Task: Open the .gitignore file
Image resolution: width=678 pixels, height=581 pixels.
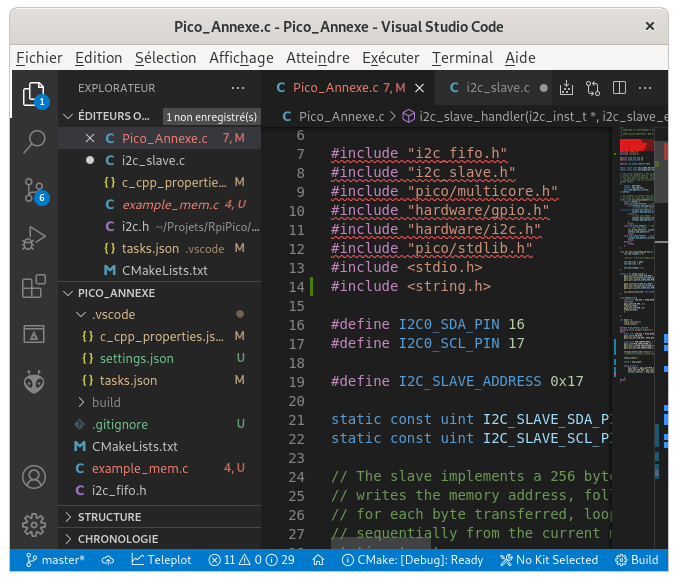Action: [160, 425]
